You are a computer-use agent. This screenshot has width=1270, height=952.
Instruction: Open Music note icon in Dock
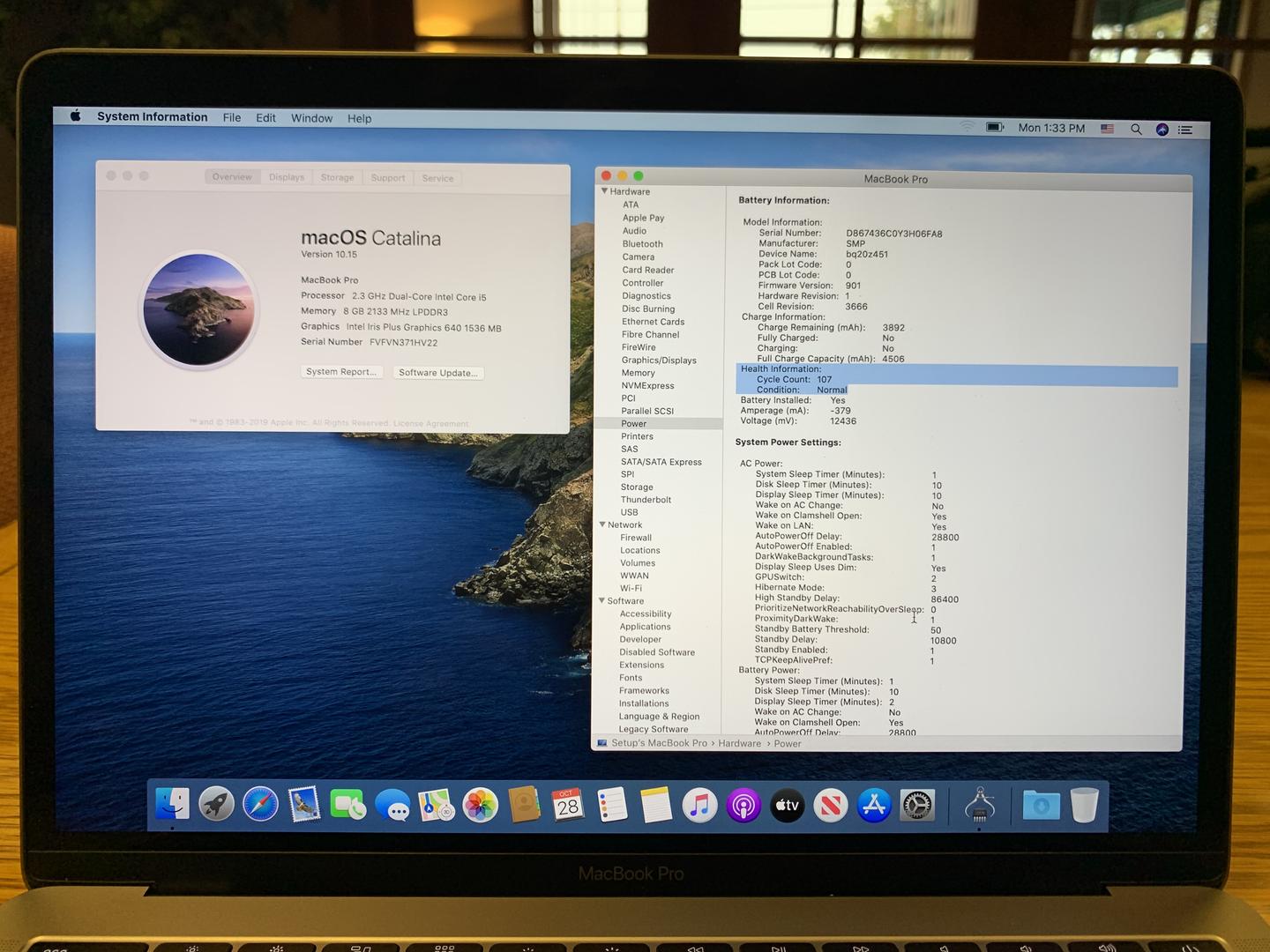699,806
